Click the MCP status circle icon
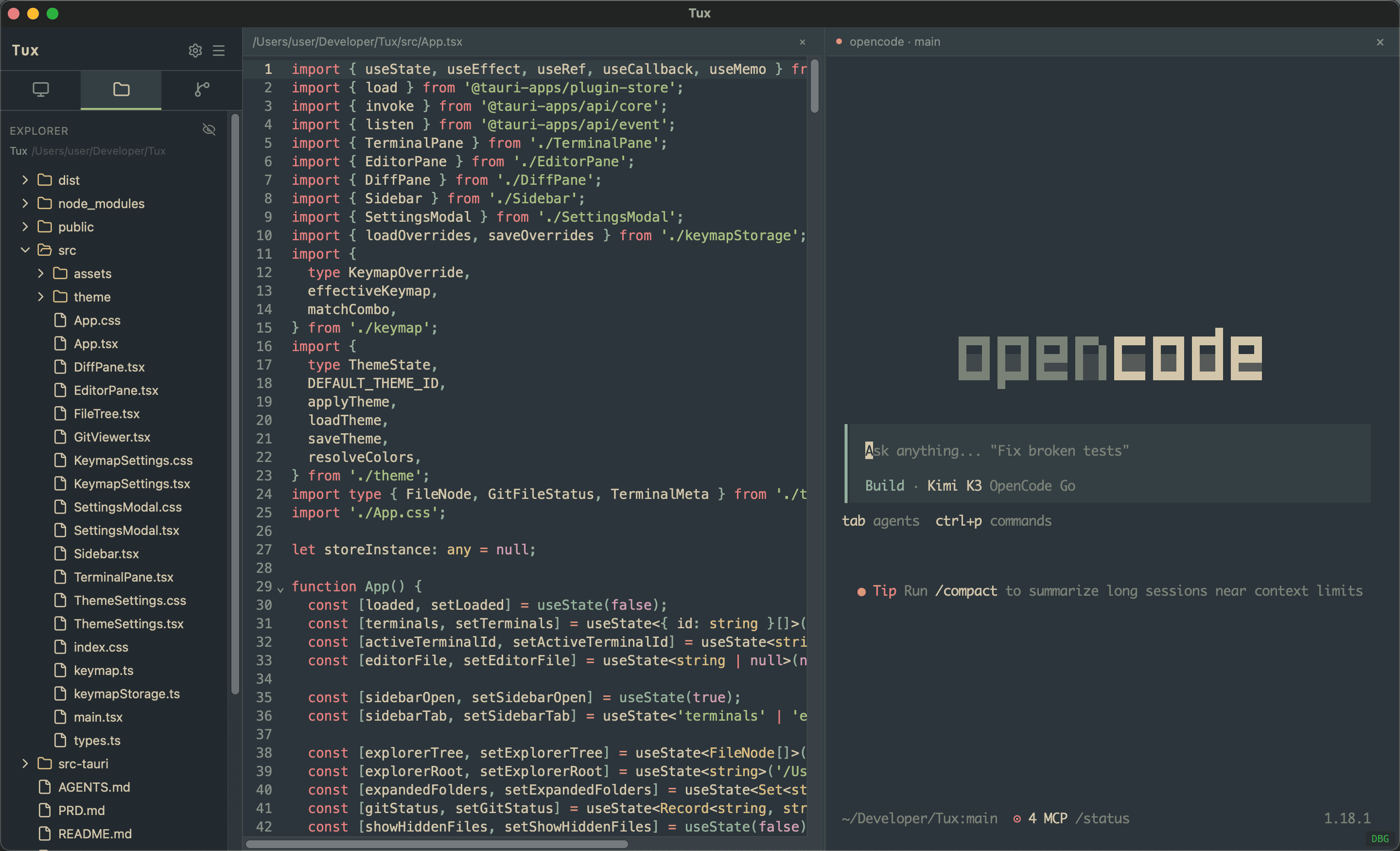This screenshot has height=851, width=1400. coord(1017,818)
